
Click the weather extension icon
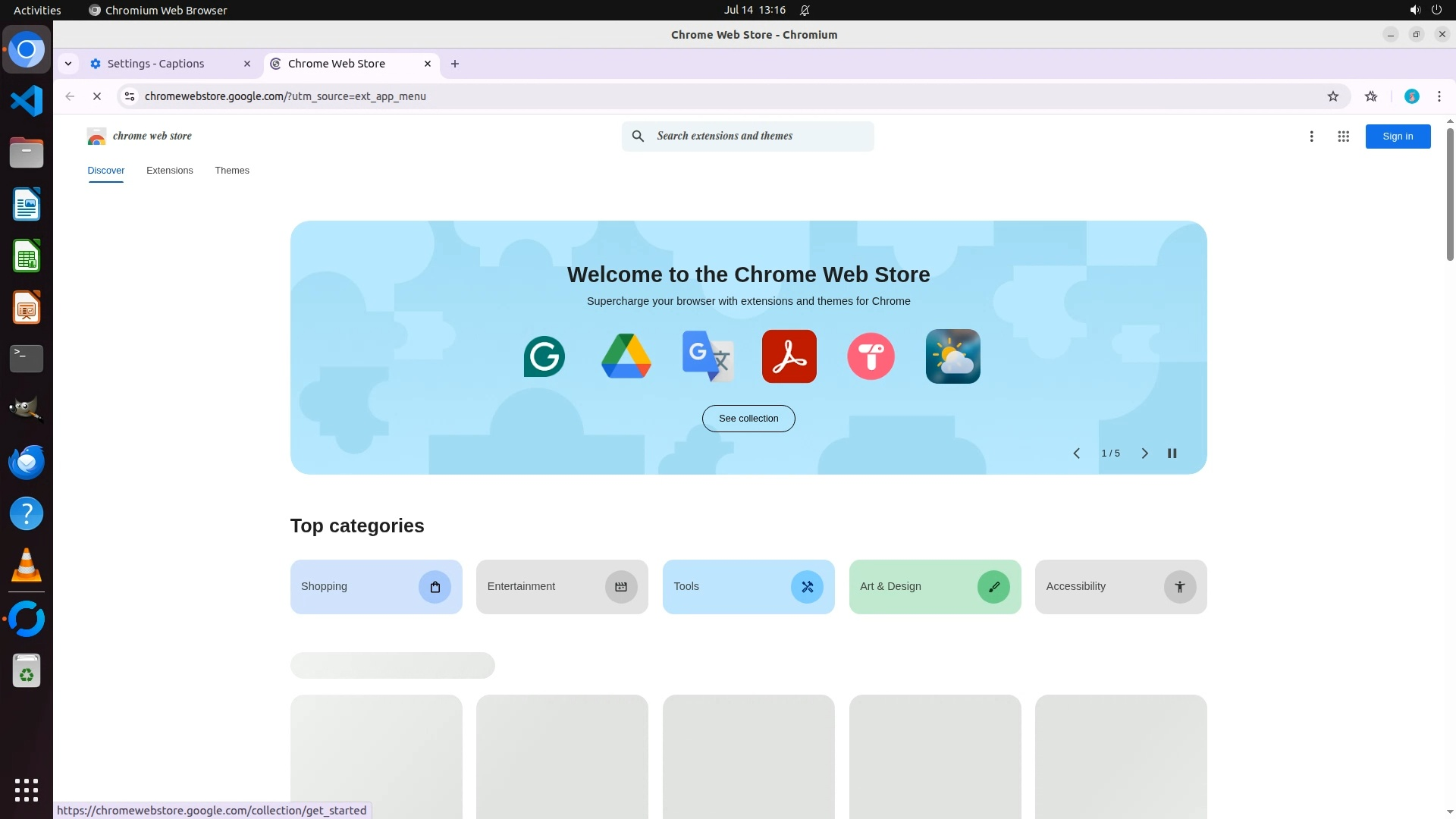click(952, 356)
